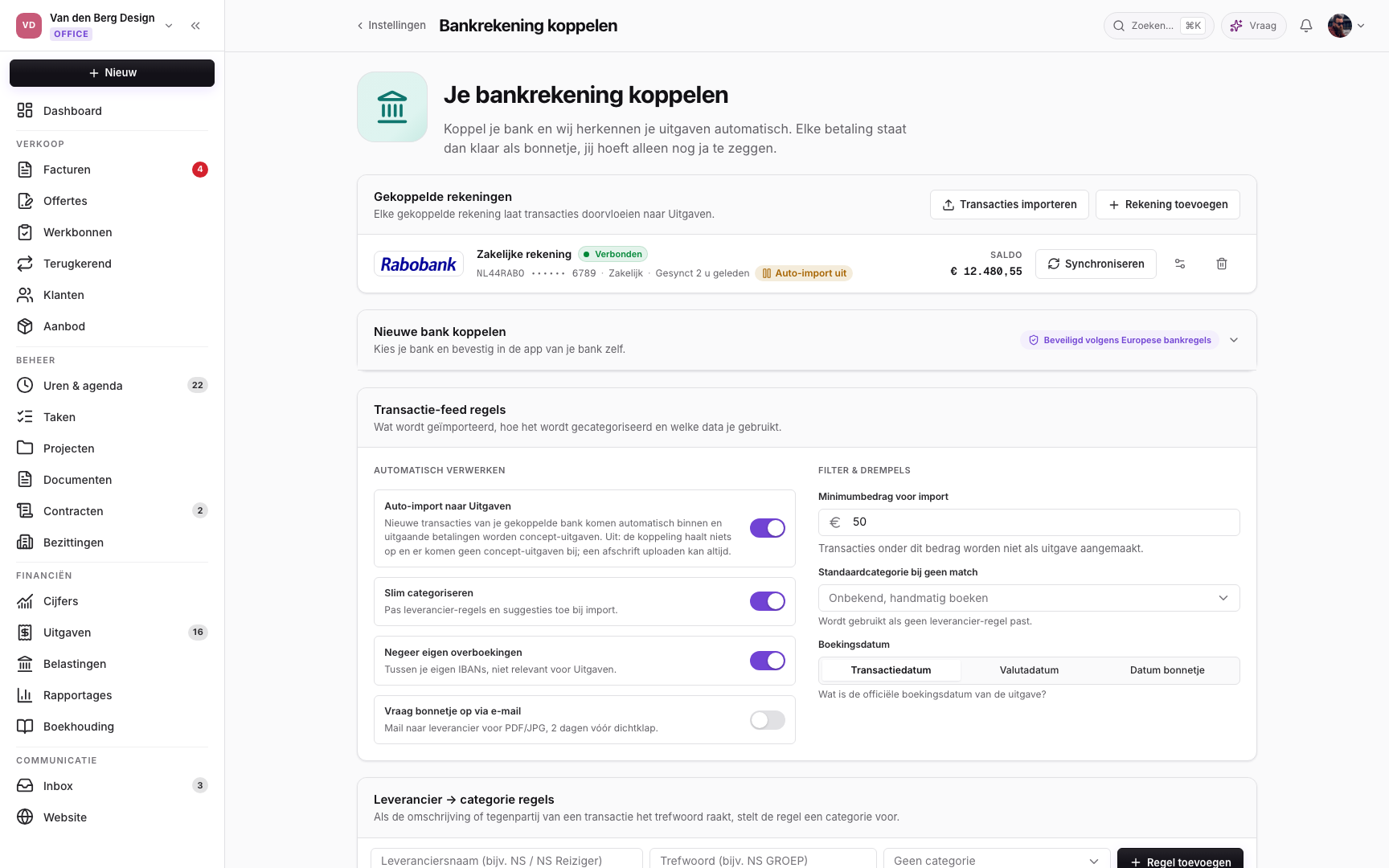Disable Auto-import naar Uitgaven switch
Screen dimensions: 1389x868
click(768, 528)
